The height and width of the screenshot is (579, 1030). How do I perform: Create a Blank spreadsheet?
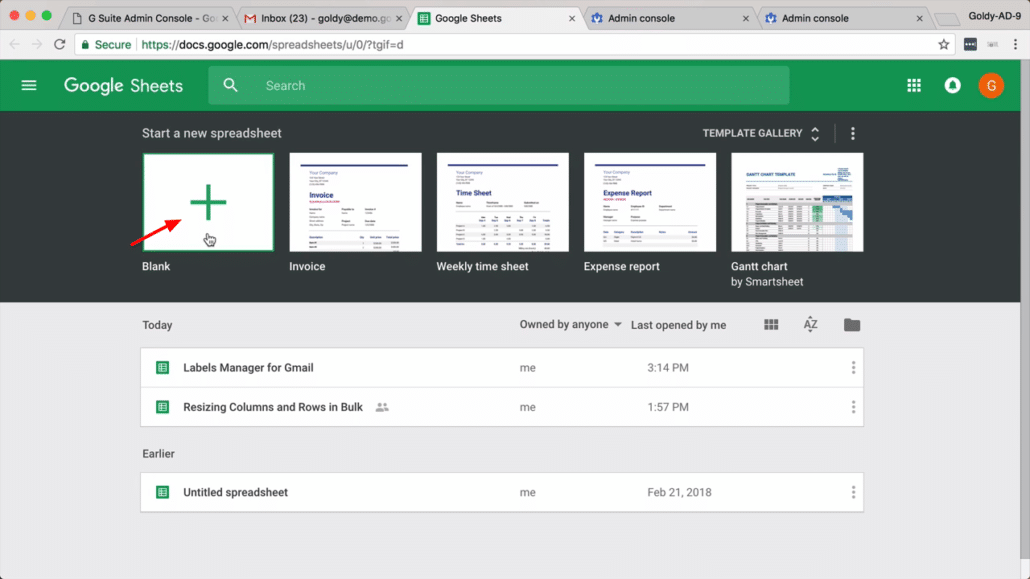tap(208, 202)
